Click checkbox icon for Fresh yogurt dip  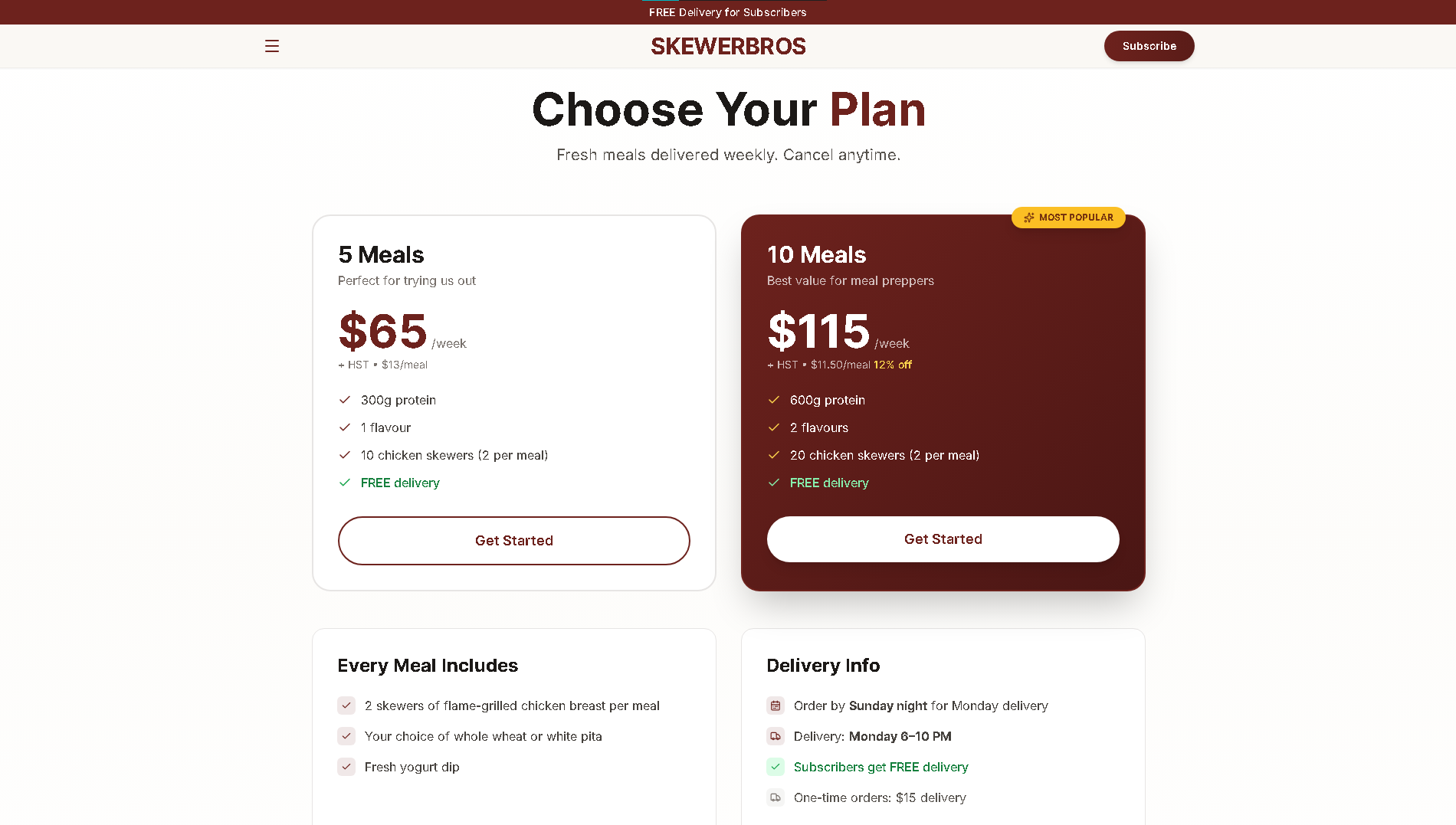(x=346, y=767)
